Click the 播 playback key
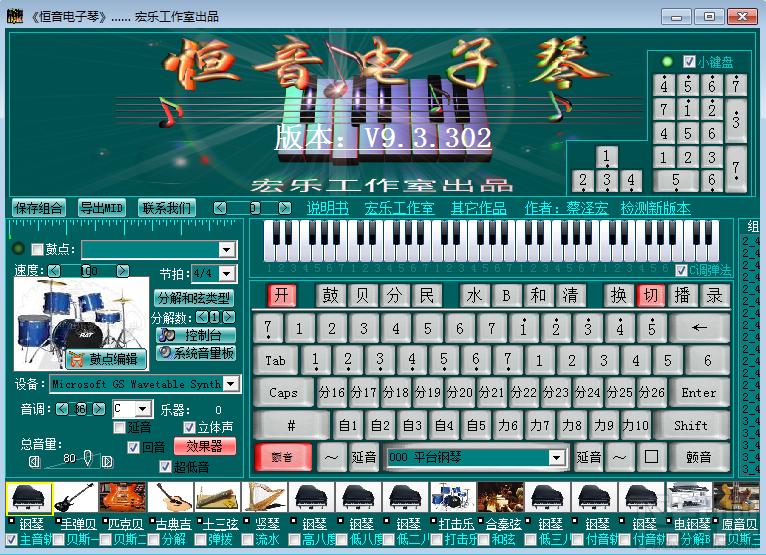The image size is (766, 555). coord(682,295)
